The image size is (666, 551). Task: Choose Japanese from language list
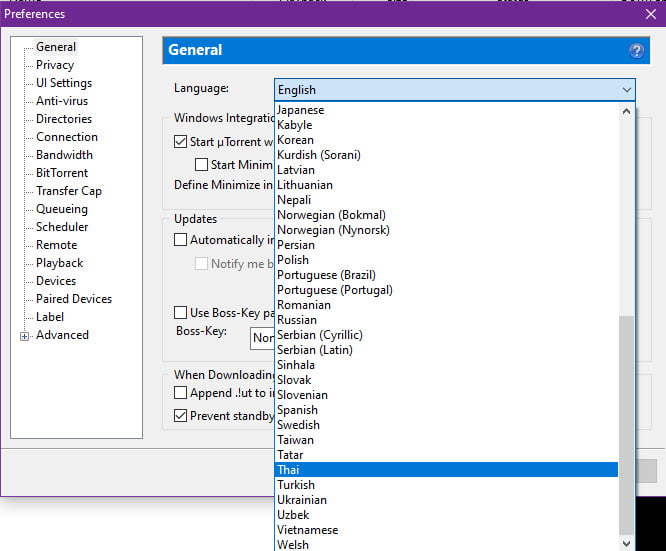(x=446, y=110)
